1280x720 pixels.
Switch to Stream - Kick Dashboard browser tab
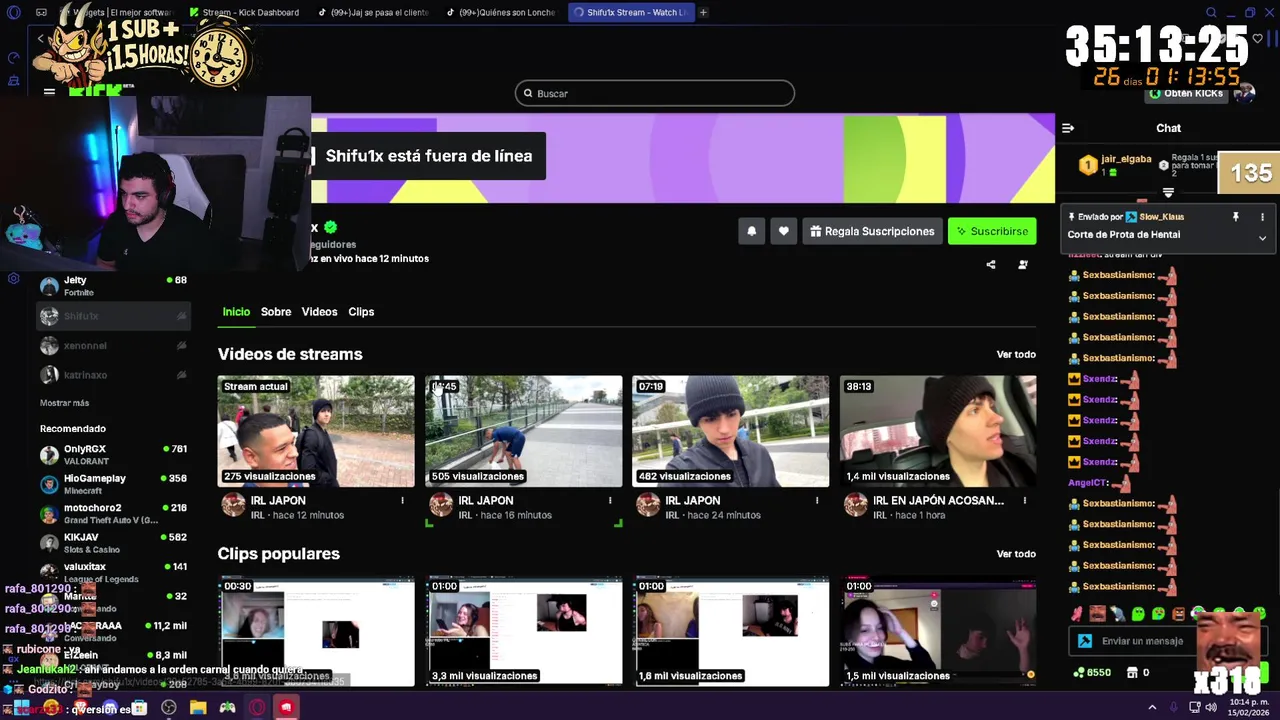point(245,12)
